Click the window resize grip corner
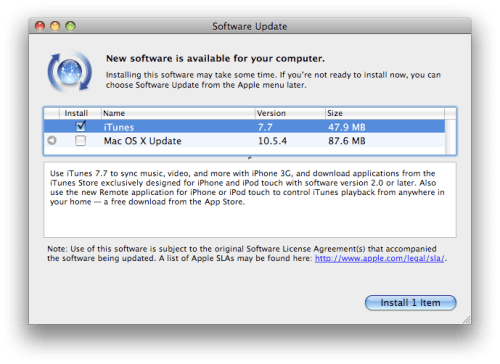 [x=467, y=320]
